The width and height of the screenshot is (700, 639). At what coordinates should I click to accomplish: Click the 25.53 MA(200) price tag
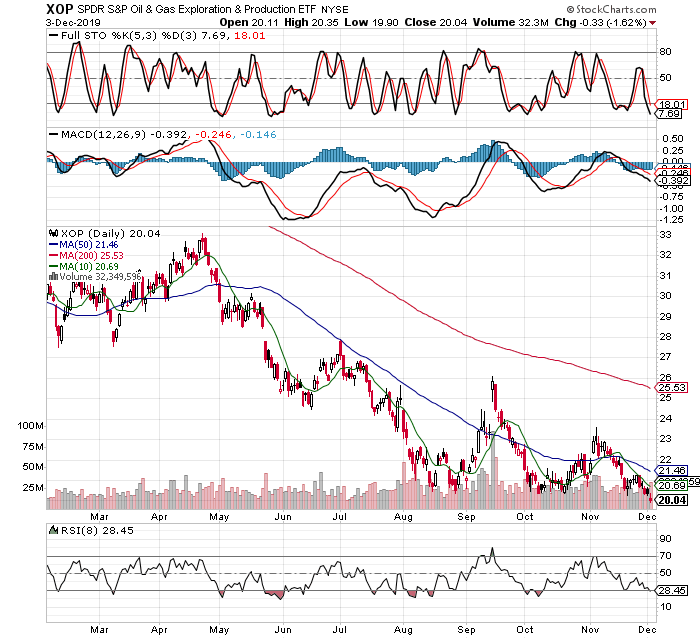[x=671, y=387]
